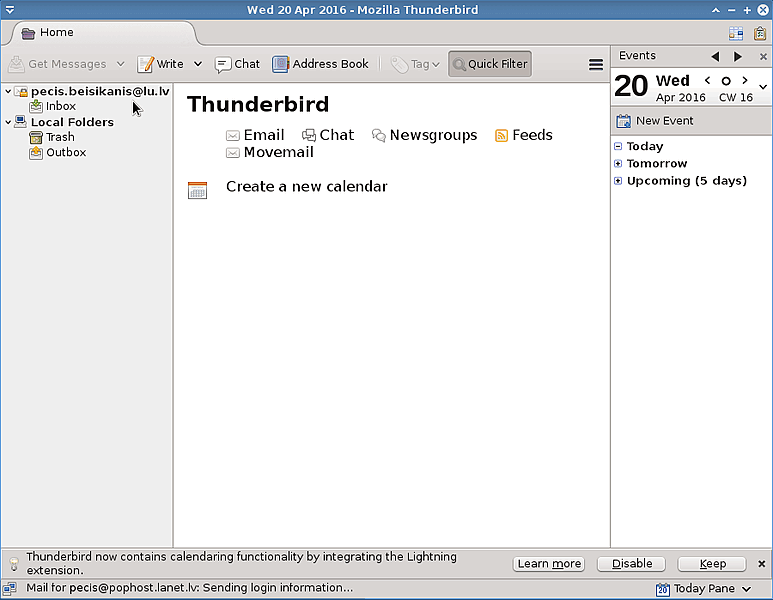The height and width of the screenshot is (600, 773).
Task: Jump to today using circle button
Action: coord(726,80)
